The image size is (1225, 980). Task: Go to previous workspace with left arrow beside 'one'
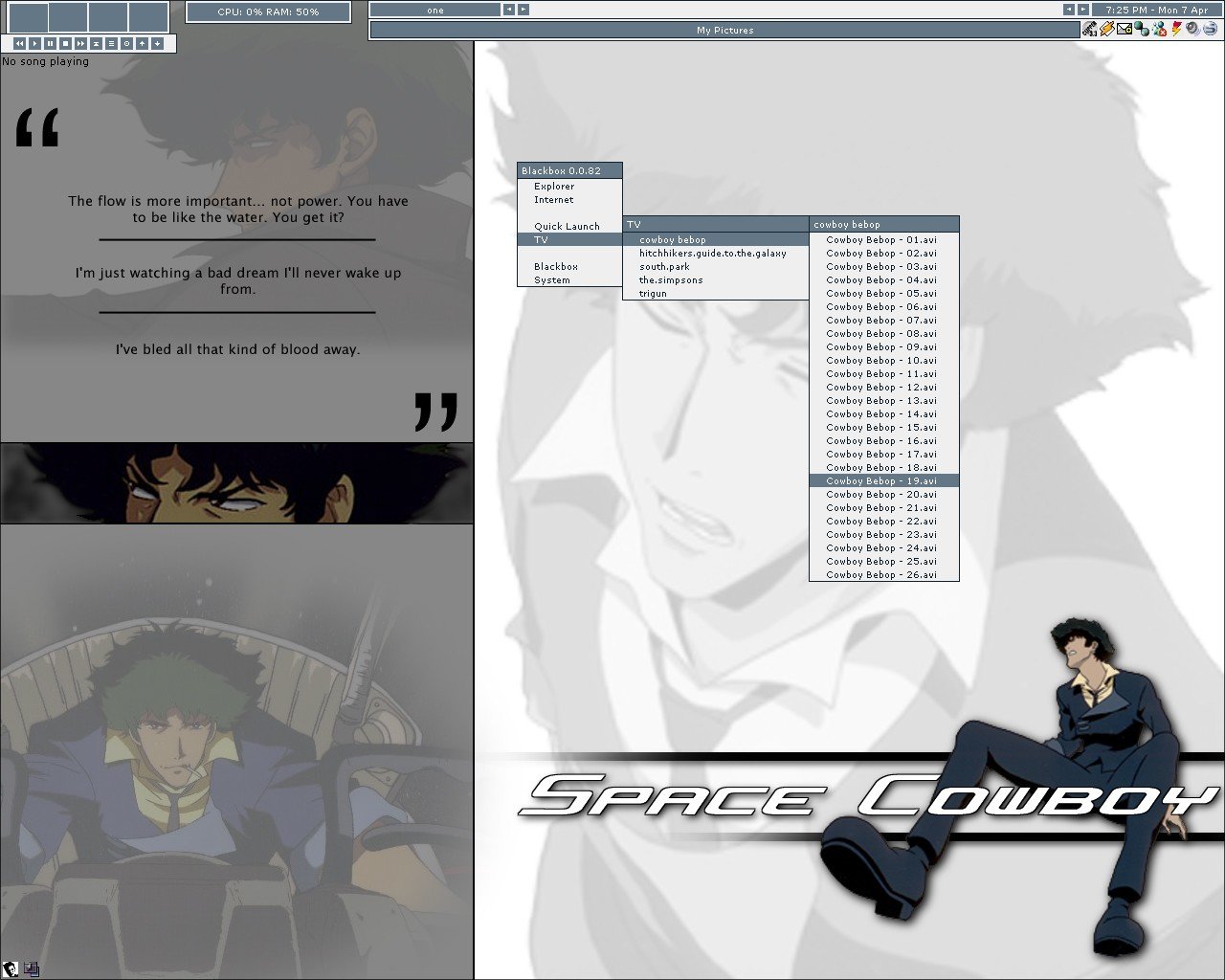click(509, 10)
